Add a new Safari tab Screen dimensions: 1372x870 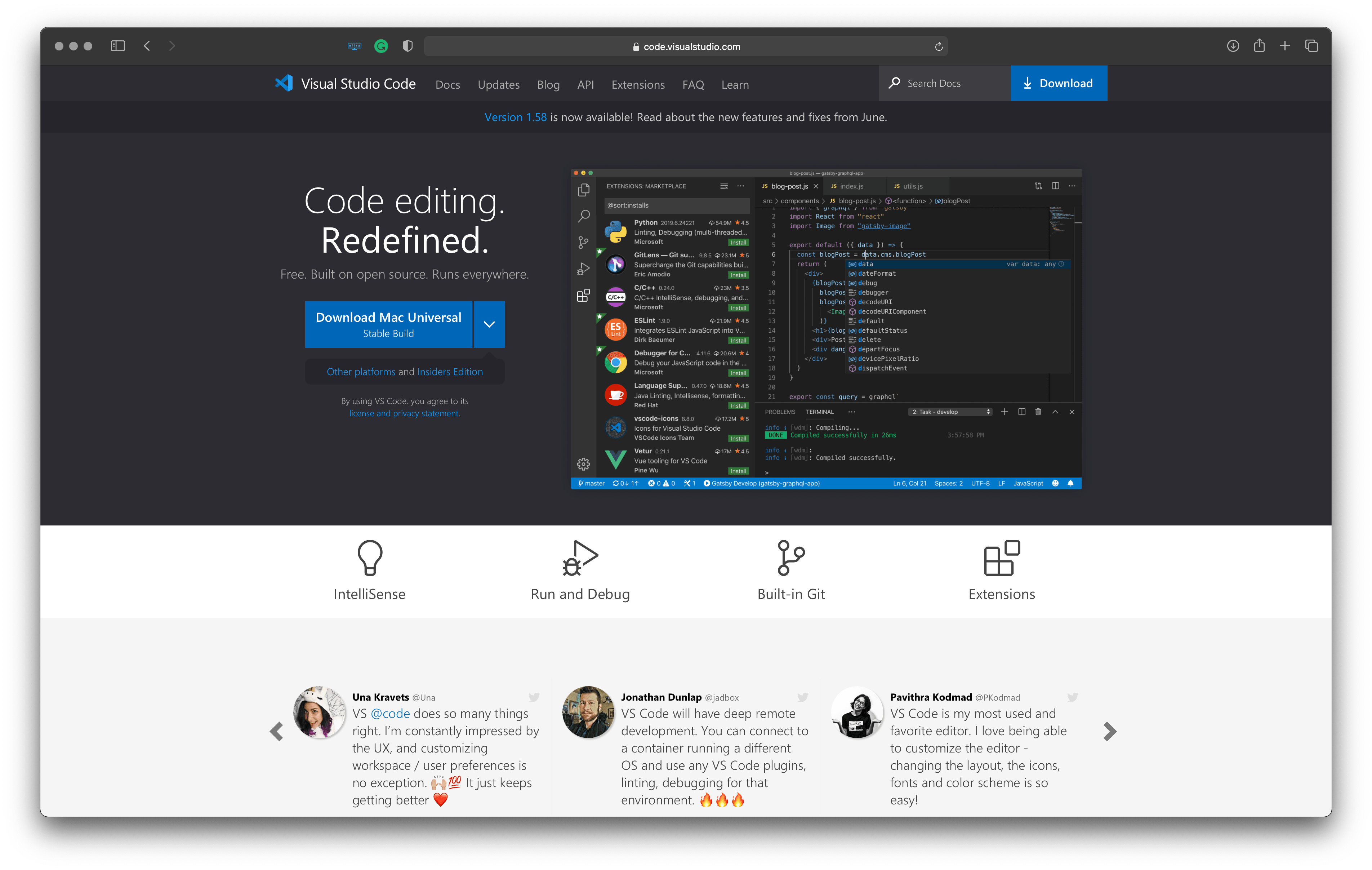click(x=1285, y=46)
